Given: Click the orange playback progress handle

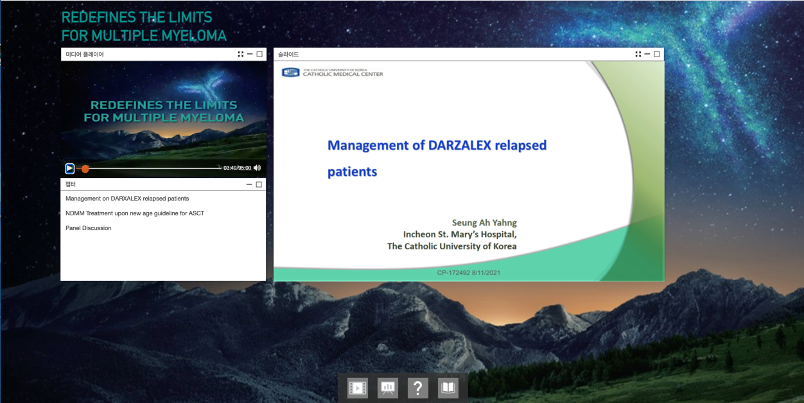Looking at the screenshot, I should coord(85,168).
